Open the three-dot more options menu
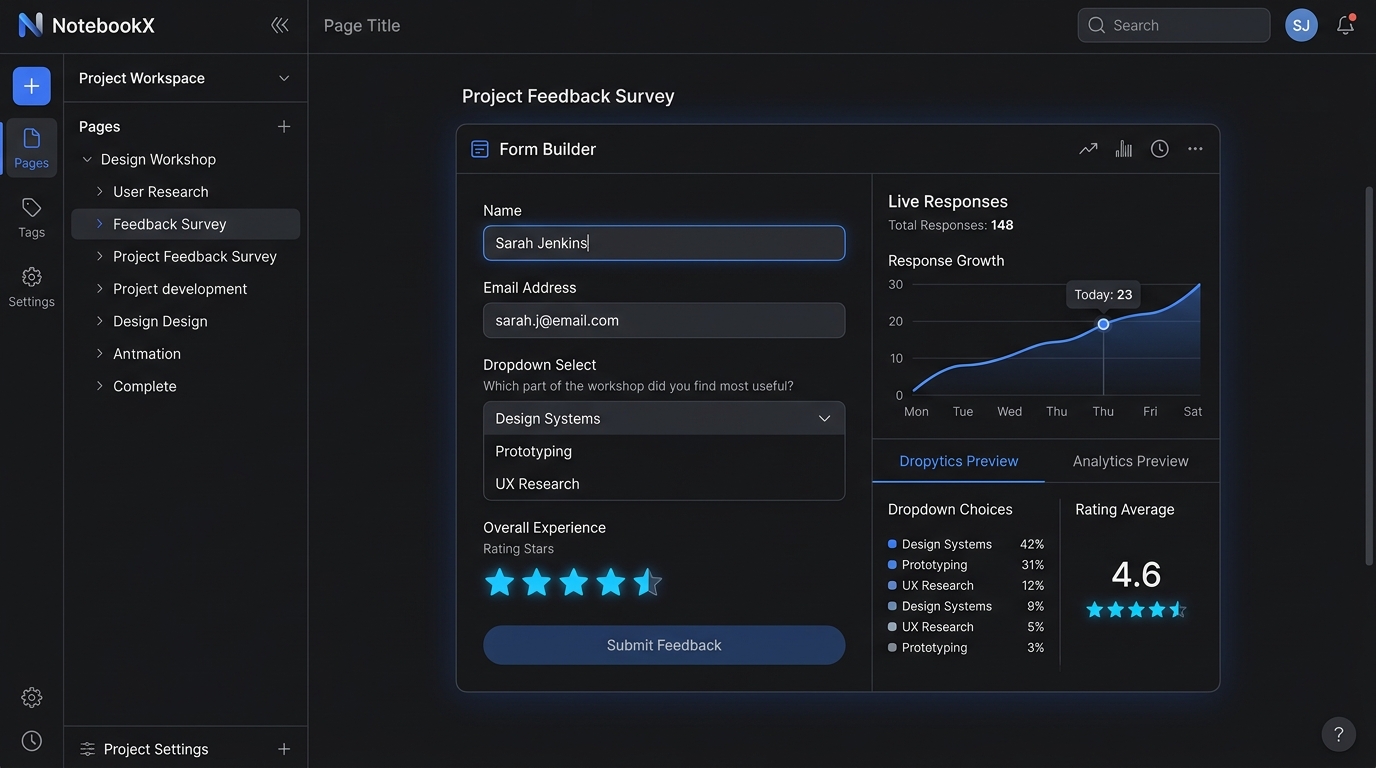This screenshot has width=1376, height=768. [x=1195, y=149]
